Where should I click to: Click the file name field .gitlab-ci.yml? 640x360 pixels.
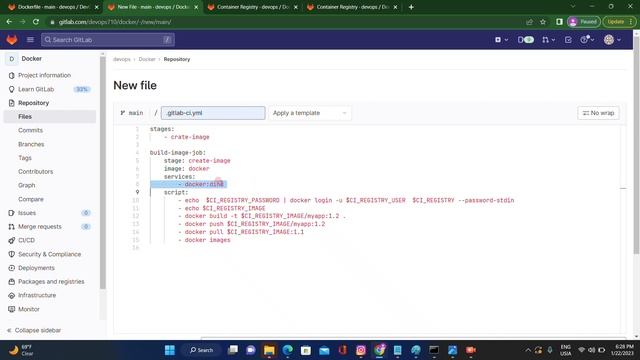213,113
